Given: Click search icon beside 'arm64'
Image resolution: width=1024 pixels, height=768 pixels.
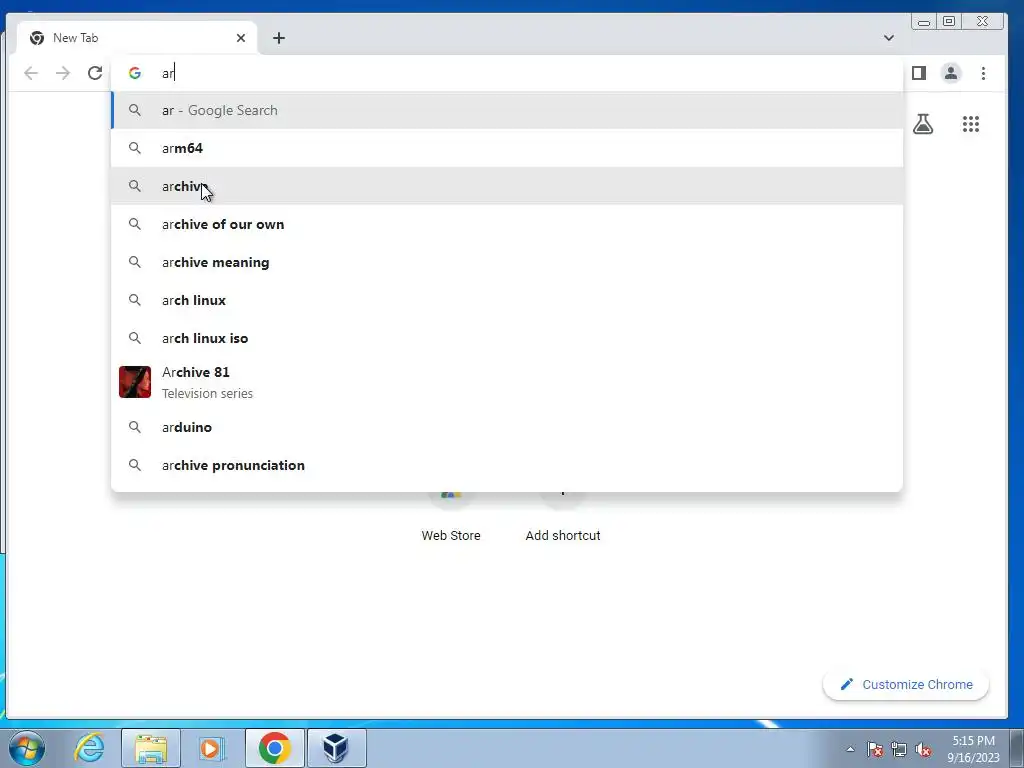Looking at the screenshot, I should pos(135,148).
